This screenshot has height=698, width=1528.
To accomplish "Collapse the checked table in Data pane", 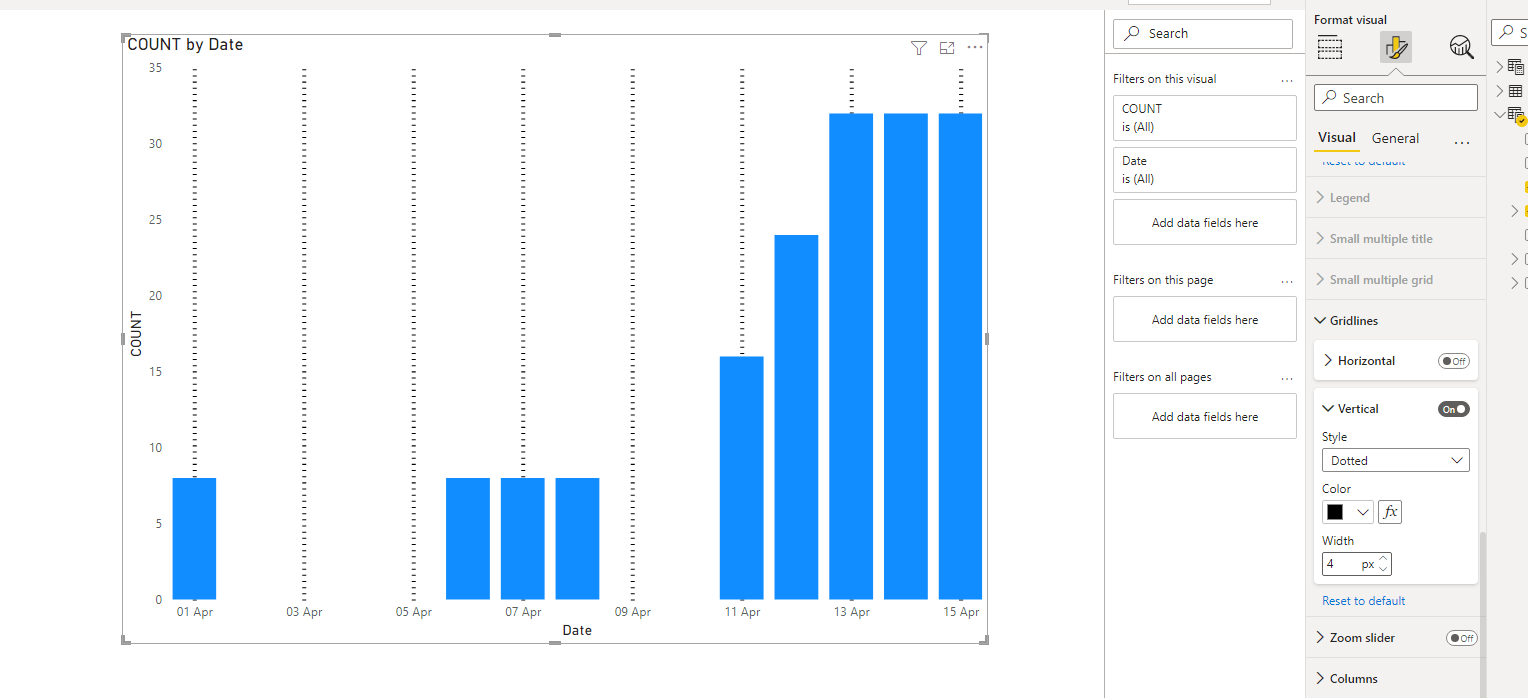I will click(1500, 115).
